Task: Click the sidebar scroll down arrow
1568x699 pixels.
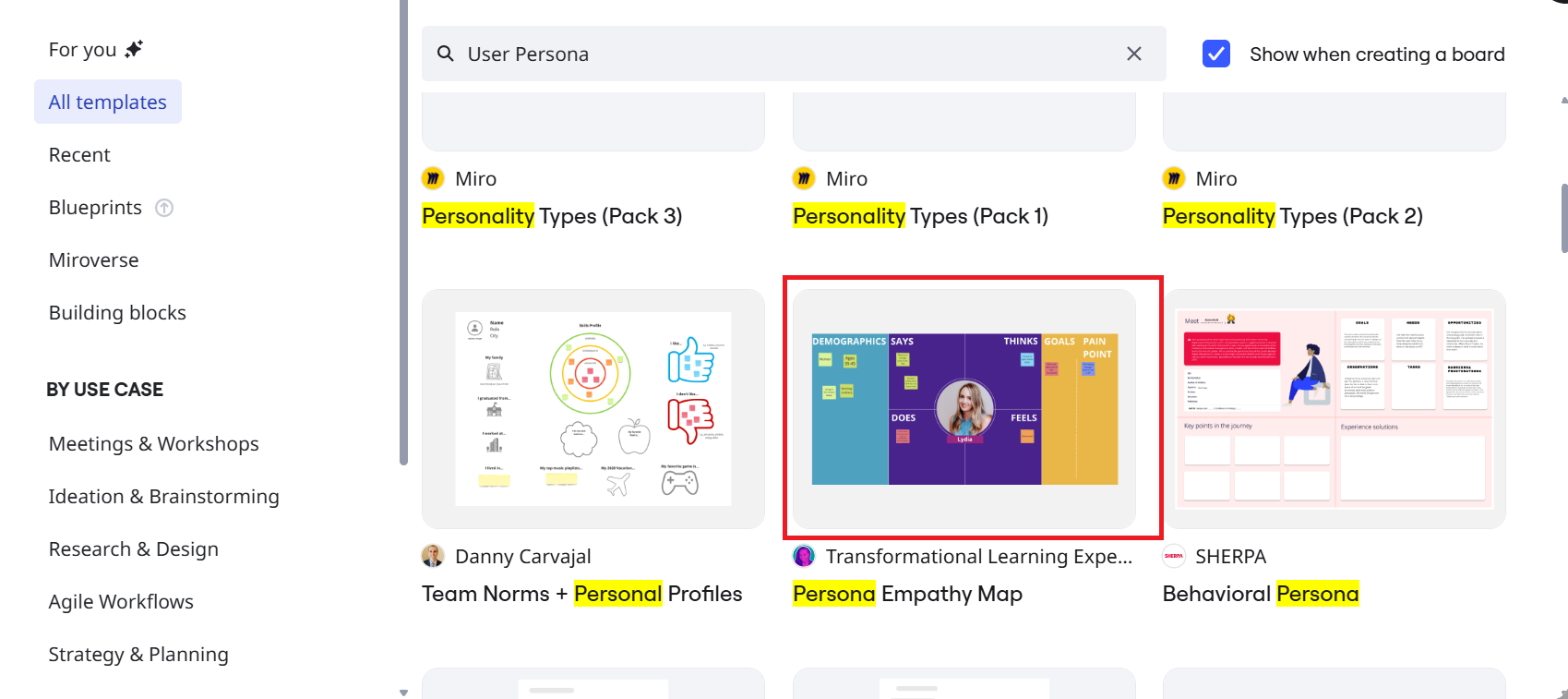Action: coord(403,692)
